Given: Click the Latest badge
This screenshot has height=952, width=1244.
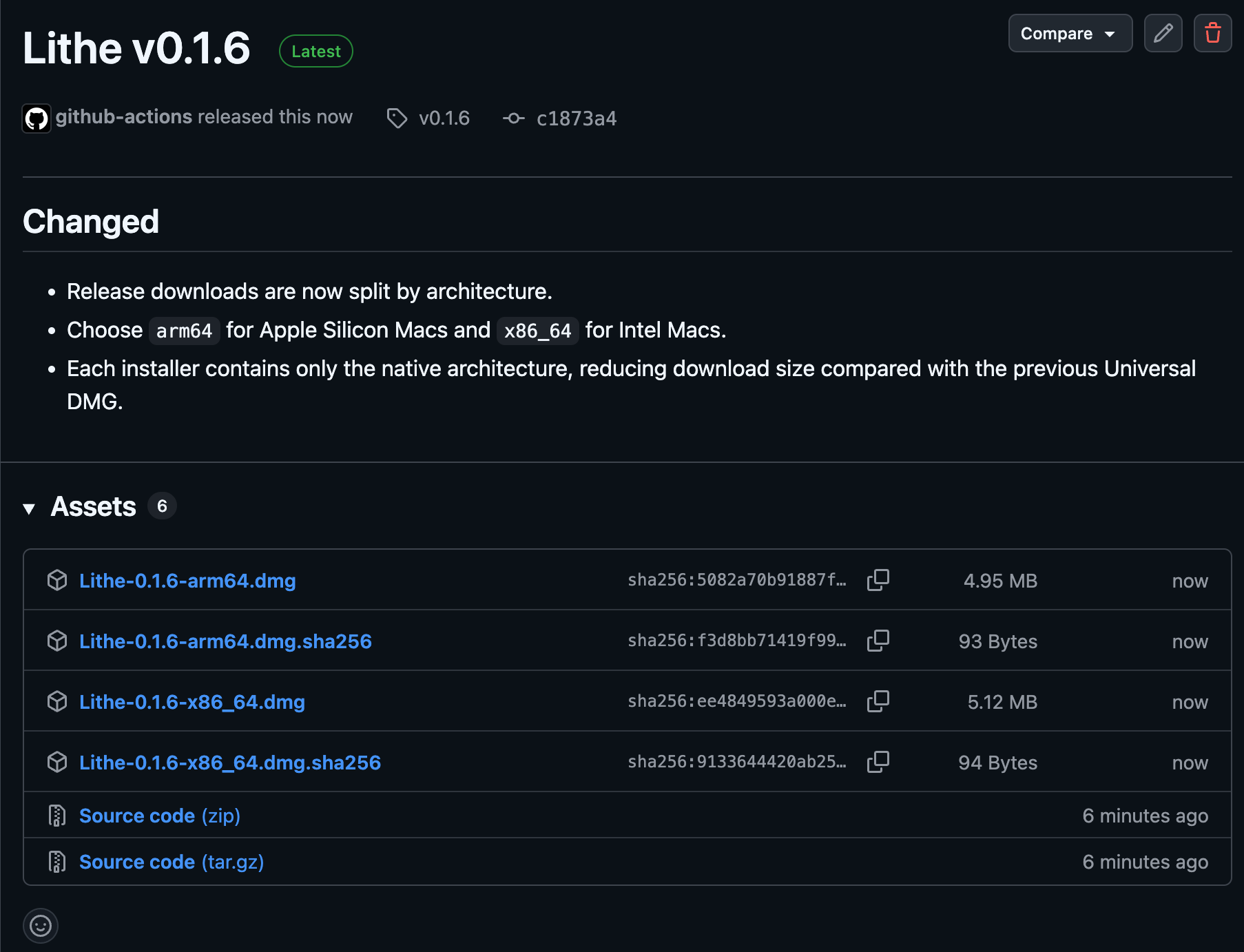Looking at the screenshot, I should click(x=316, y=51).
